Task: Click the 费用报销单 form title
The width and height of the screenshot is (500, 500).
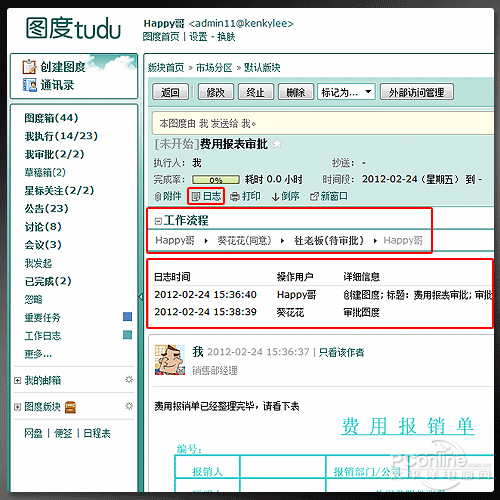Action: tap(408, 426)
